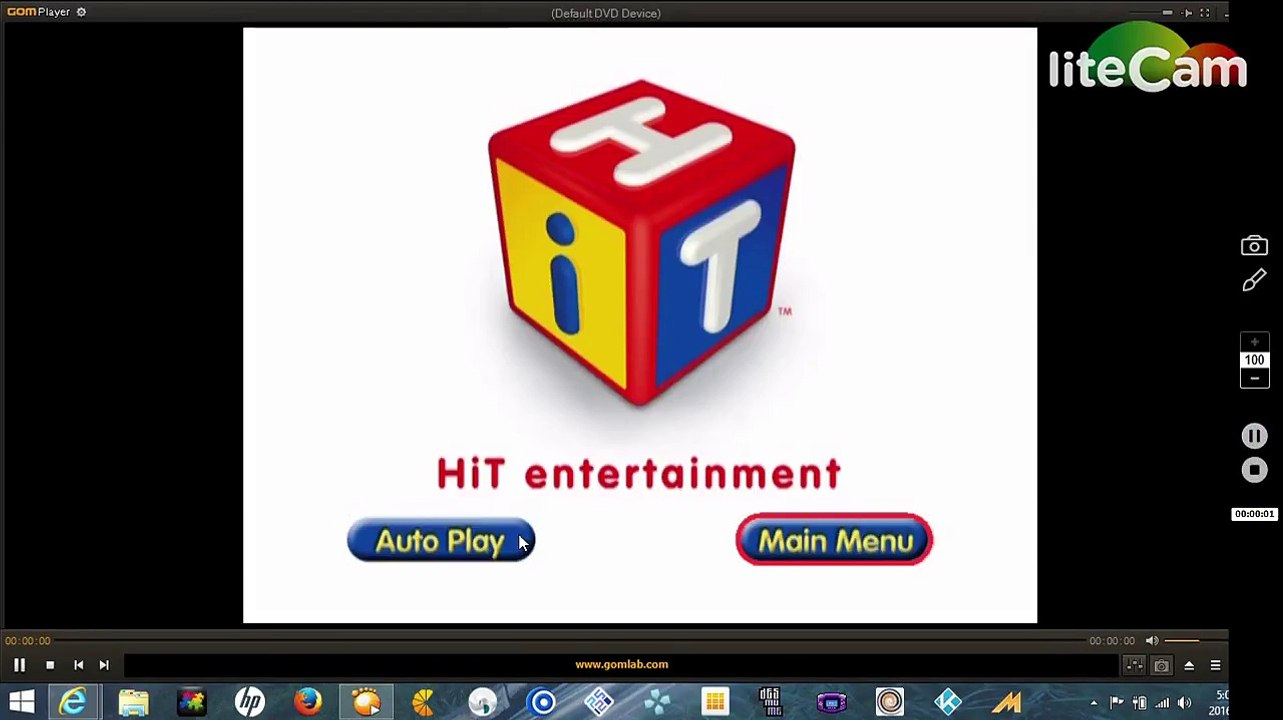Stop the DVD playback
The image size is (1283, 720).
pos(50,665)
